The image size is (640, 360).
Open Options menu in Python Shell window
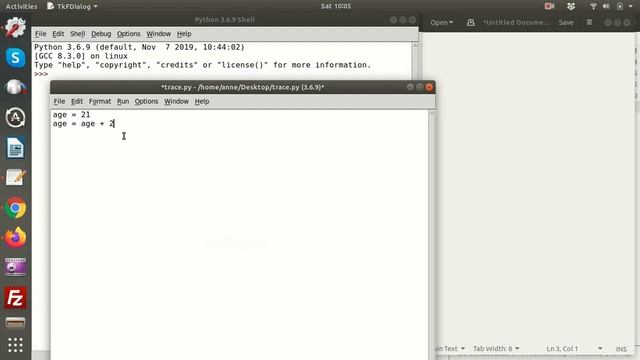[x=129, y=34]
